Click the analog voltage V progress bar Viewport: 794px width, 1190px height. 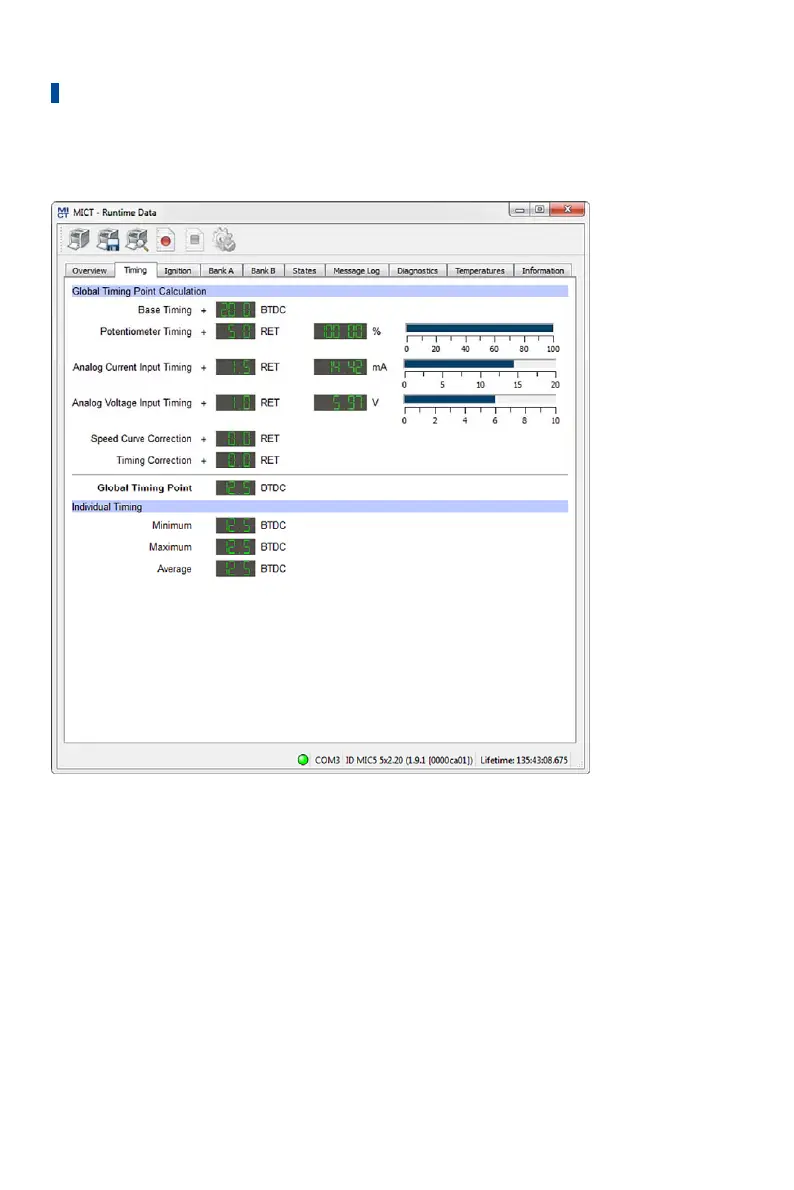480,399
